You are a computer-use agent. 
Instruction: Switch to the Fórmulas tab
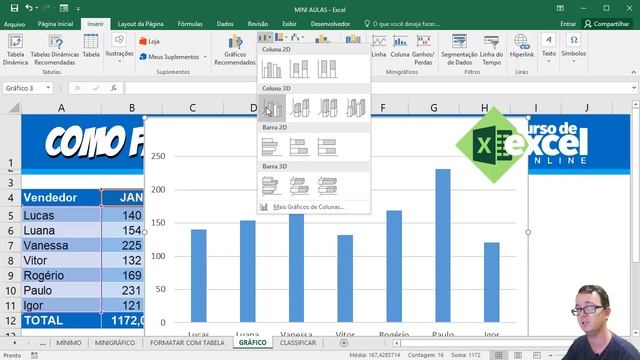pos(190,24)
